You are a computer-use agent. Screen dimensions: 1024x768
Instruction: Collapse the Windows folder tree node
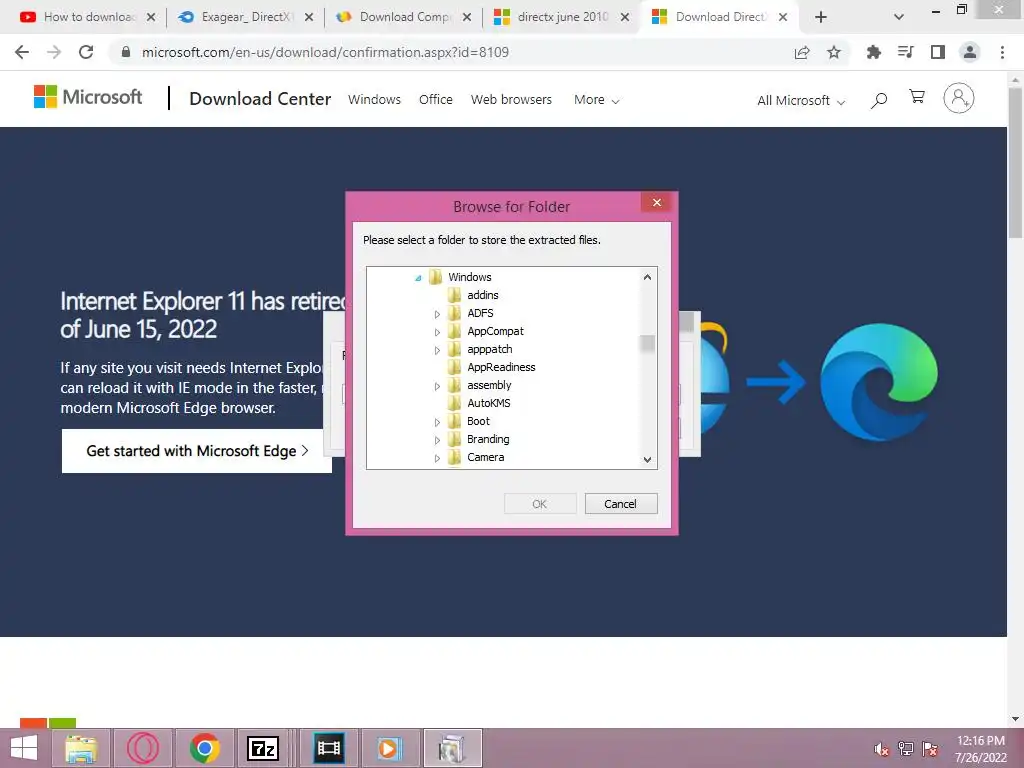[x=418, y=278]
